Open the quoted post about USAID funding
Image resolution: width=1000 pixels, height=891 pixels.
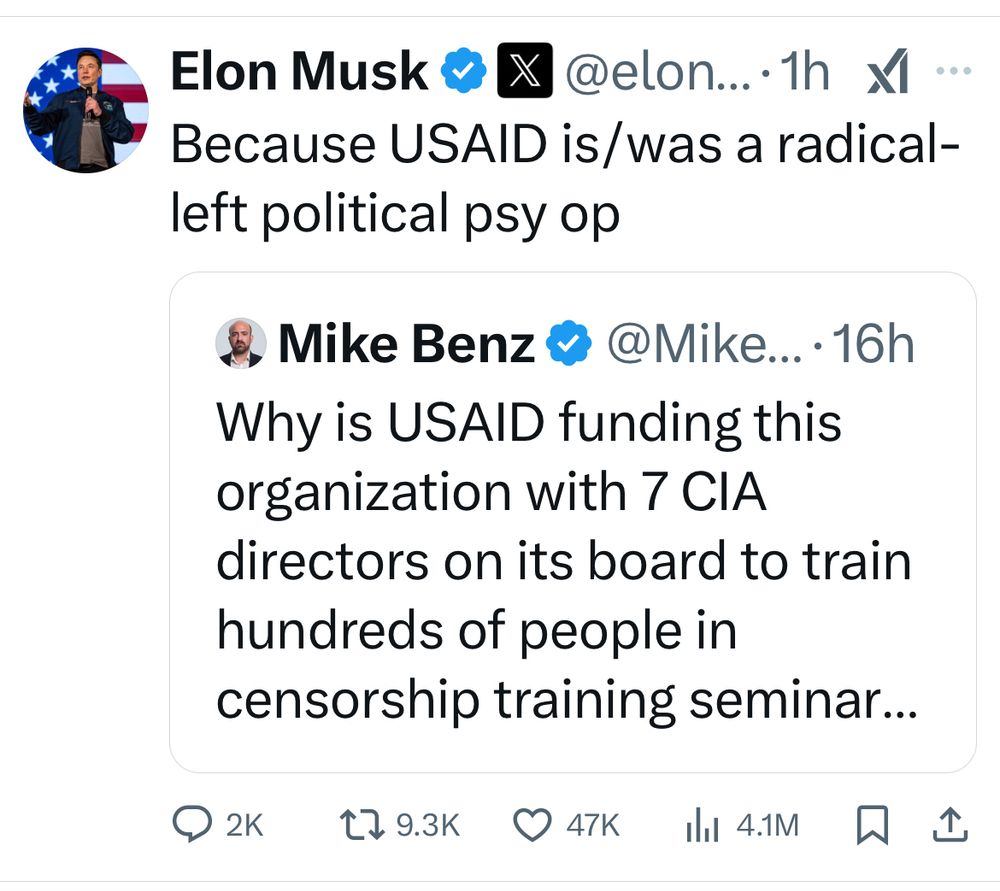[x=573, y=522]
